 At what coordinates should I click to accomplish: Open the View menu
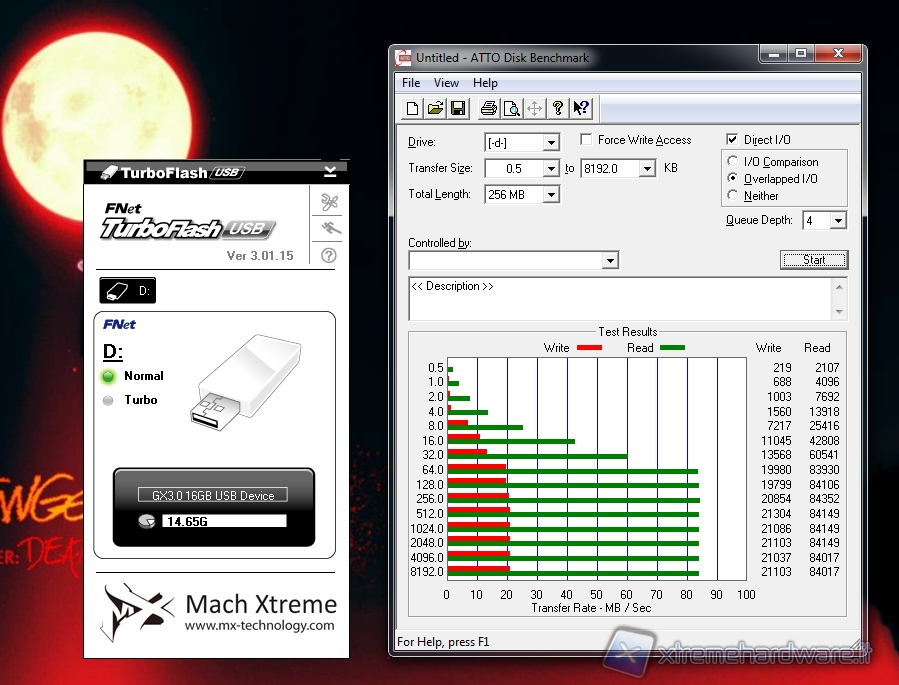pyautogui.click(x=446, y=83)
